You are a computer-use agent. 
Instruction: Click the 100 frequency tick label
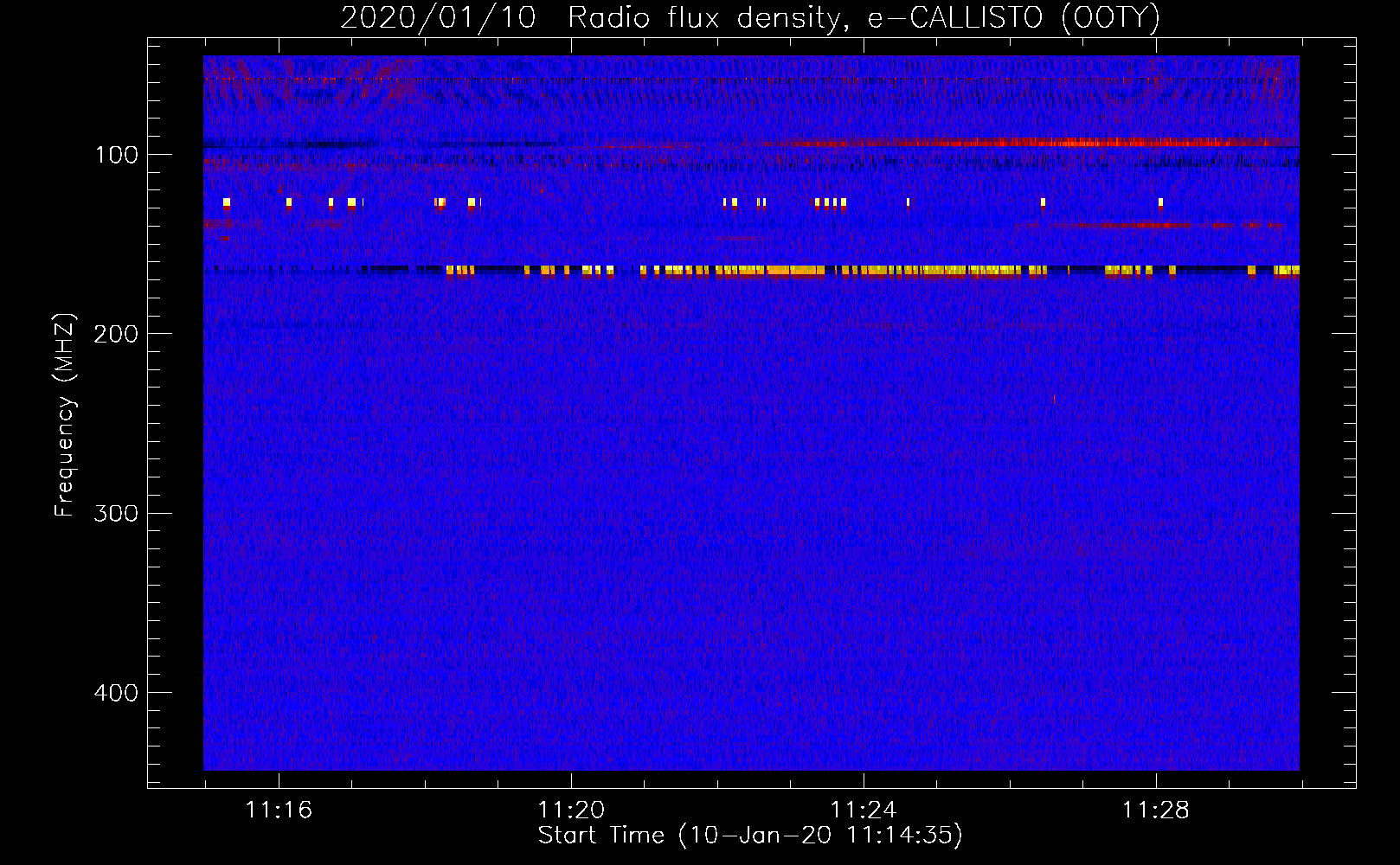click(x=117, y=155)
